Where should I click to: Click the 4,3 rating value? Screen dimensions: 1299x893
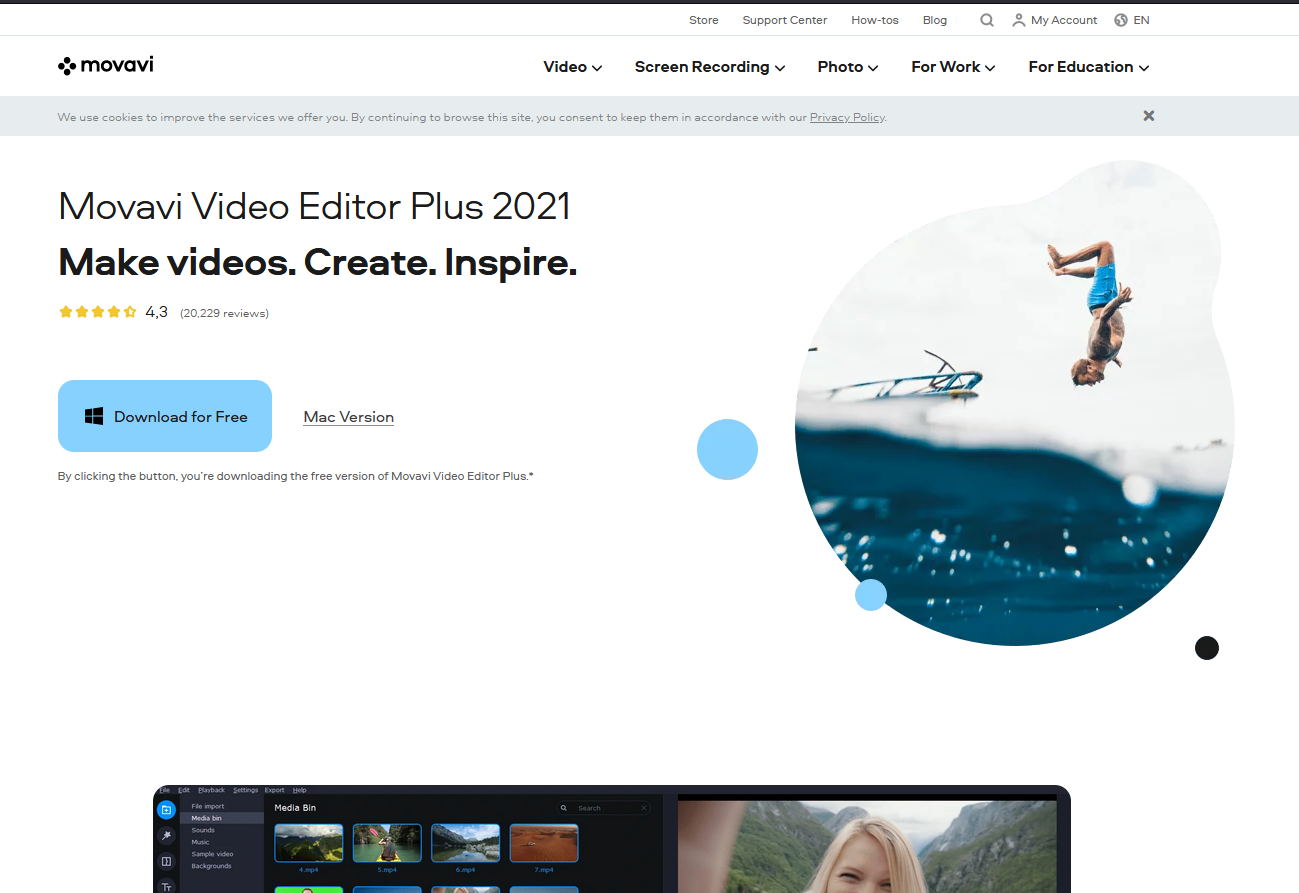tap(156, 312)
